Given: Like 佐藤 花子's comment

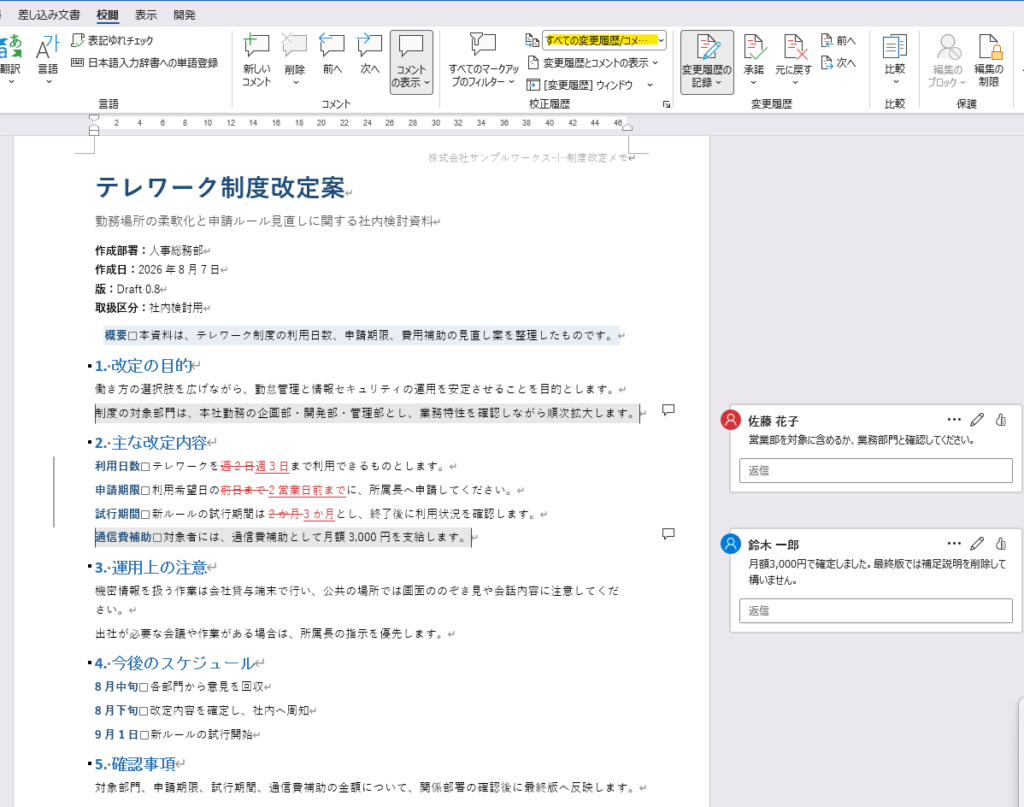Looking at the screenshot, I should coord(1001,420).
